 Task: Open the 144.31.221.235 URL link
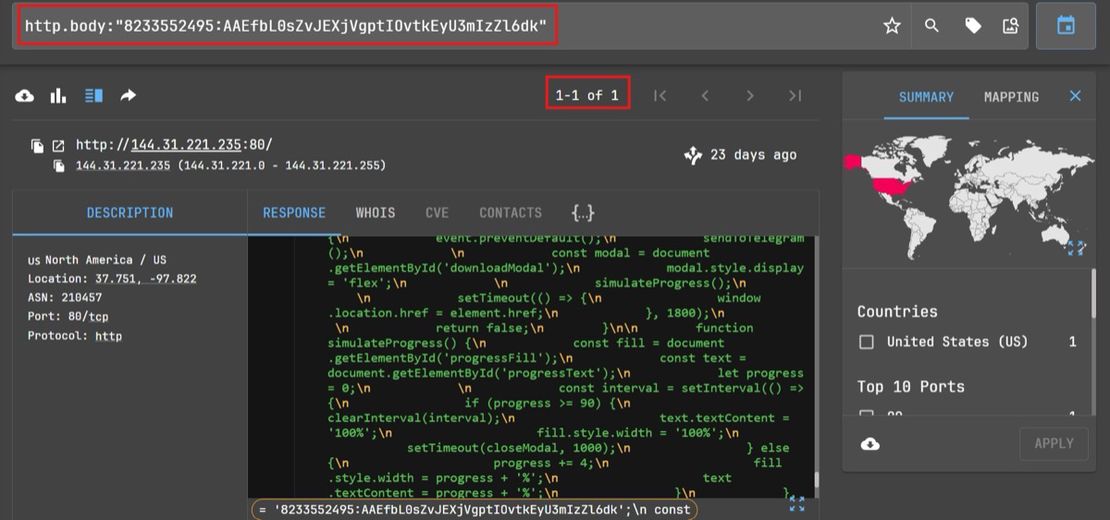[187, 145]
